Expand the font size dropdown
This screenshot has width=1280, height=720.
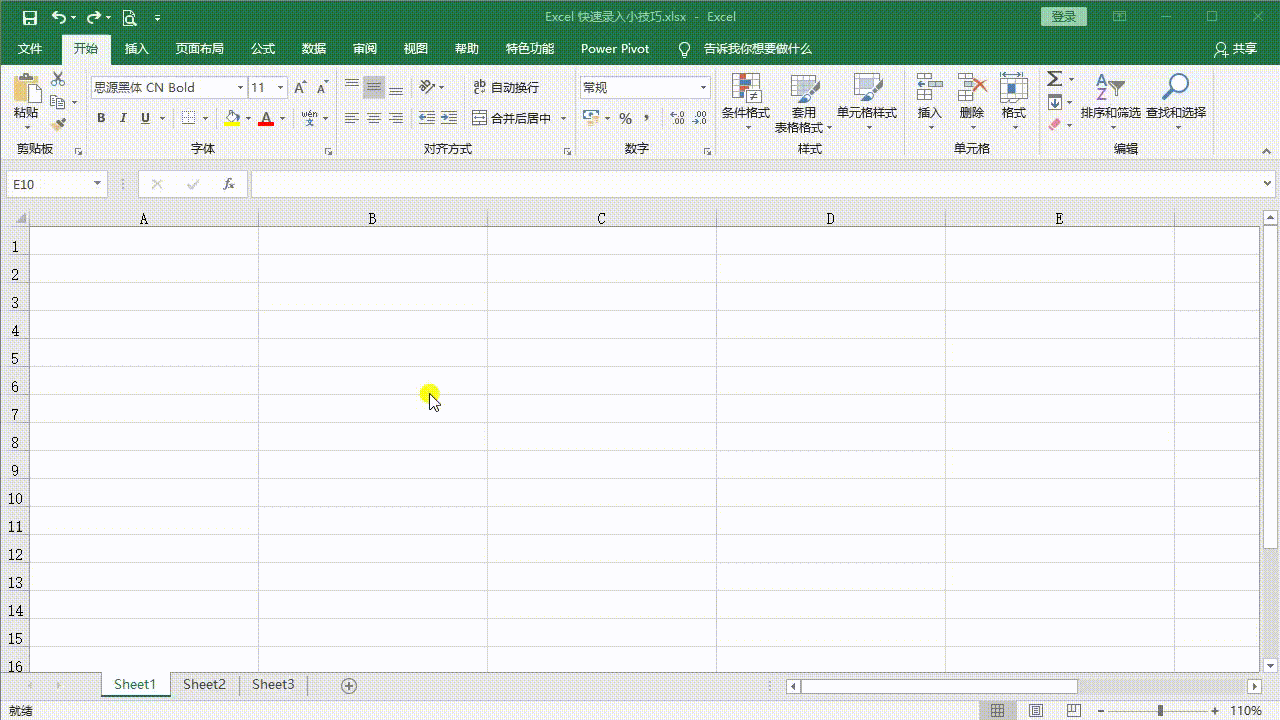click(x=280, y=87)
